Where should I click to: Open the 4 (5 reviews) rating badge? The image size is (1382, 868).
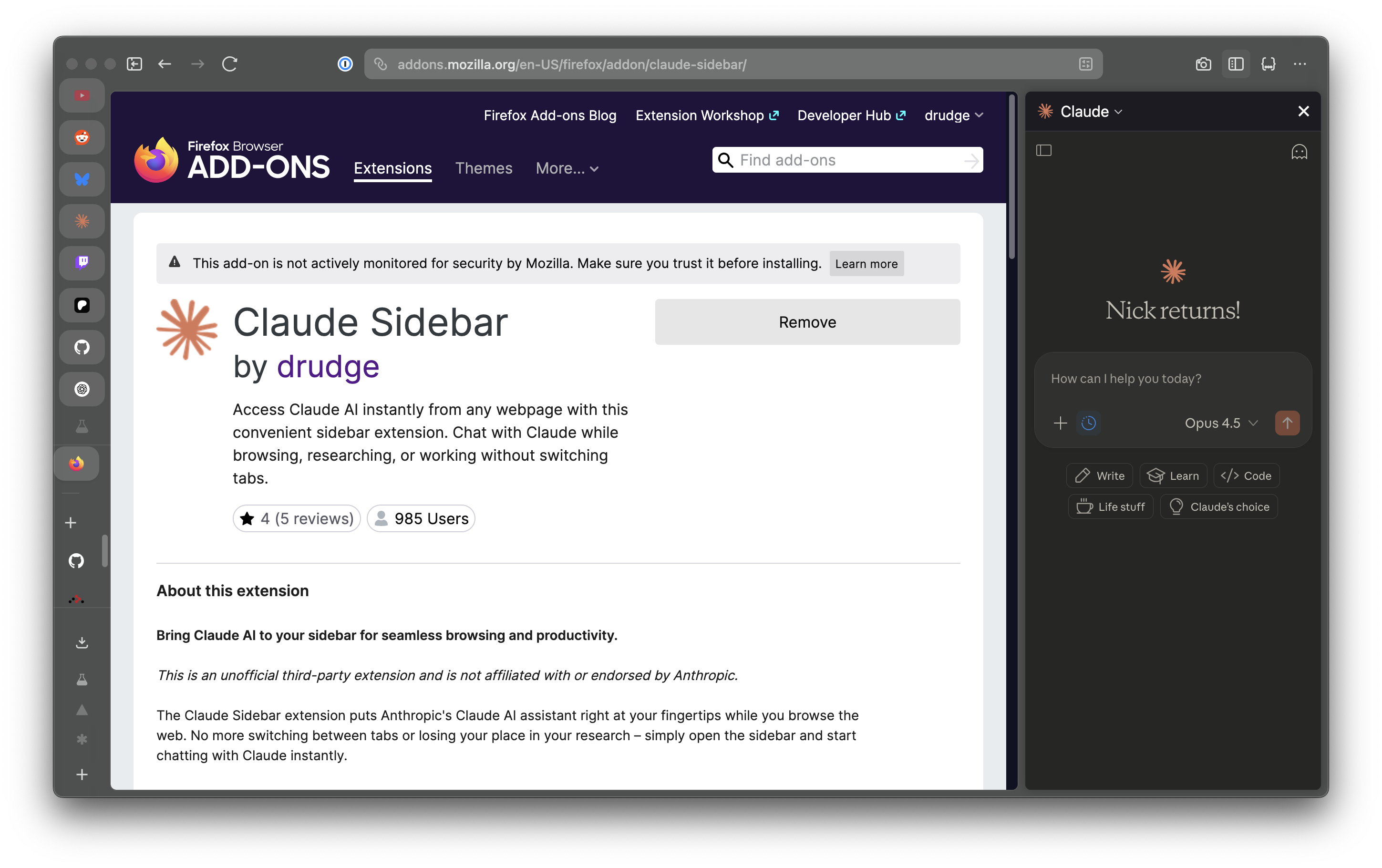(297, 518)
